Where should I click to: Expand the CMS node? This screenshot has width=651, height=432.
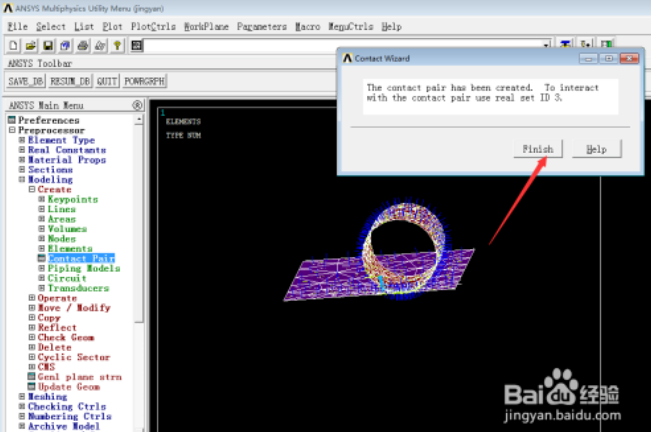click(x=32, y=367)
